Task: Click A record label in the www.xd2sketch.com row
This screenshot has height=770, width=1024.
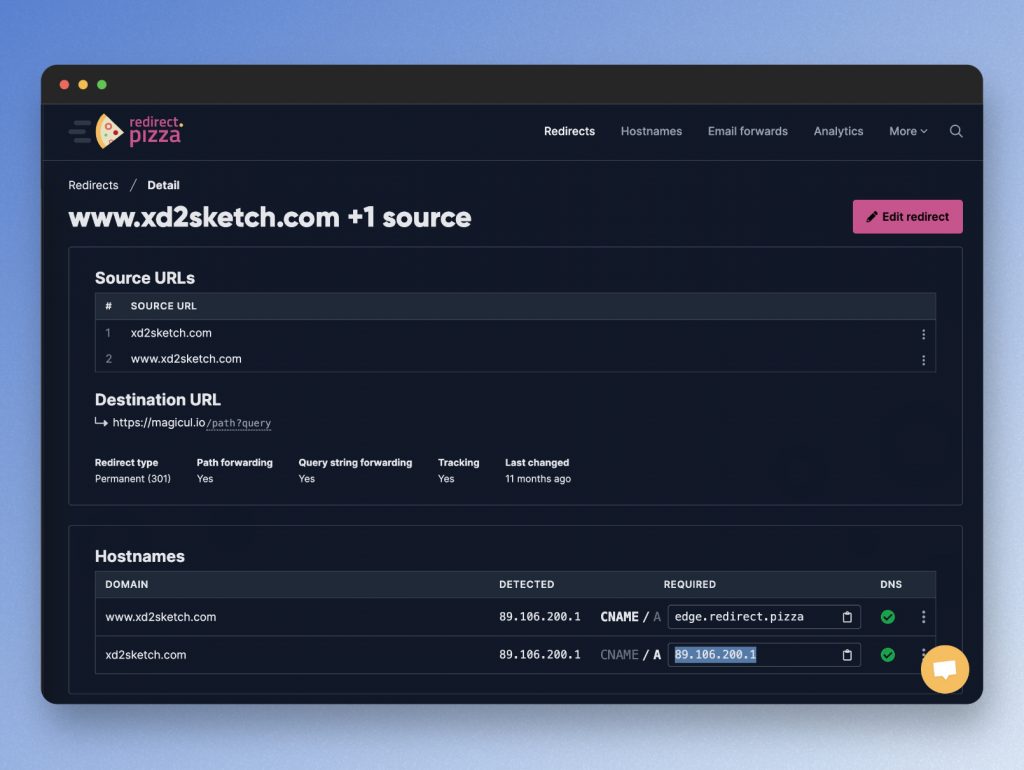Action: 656,617
